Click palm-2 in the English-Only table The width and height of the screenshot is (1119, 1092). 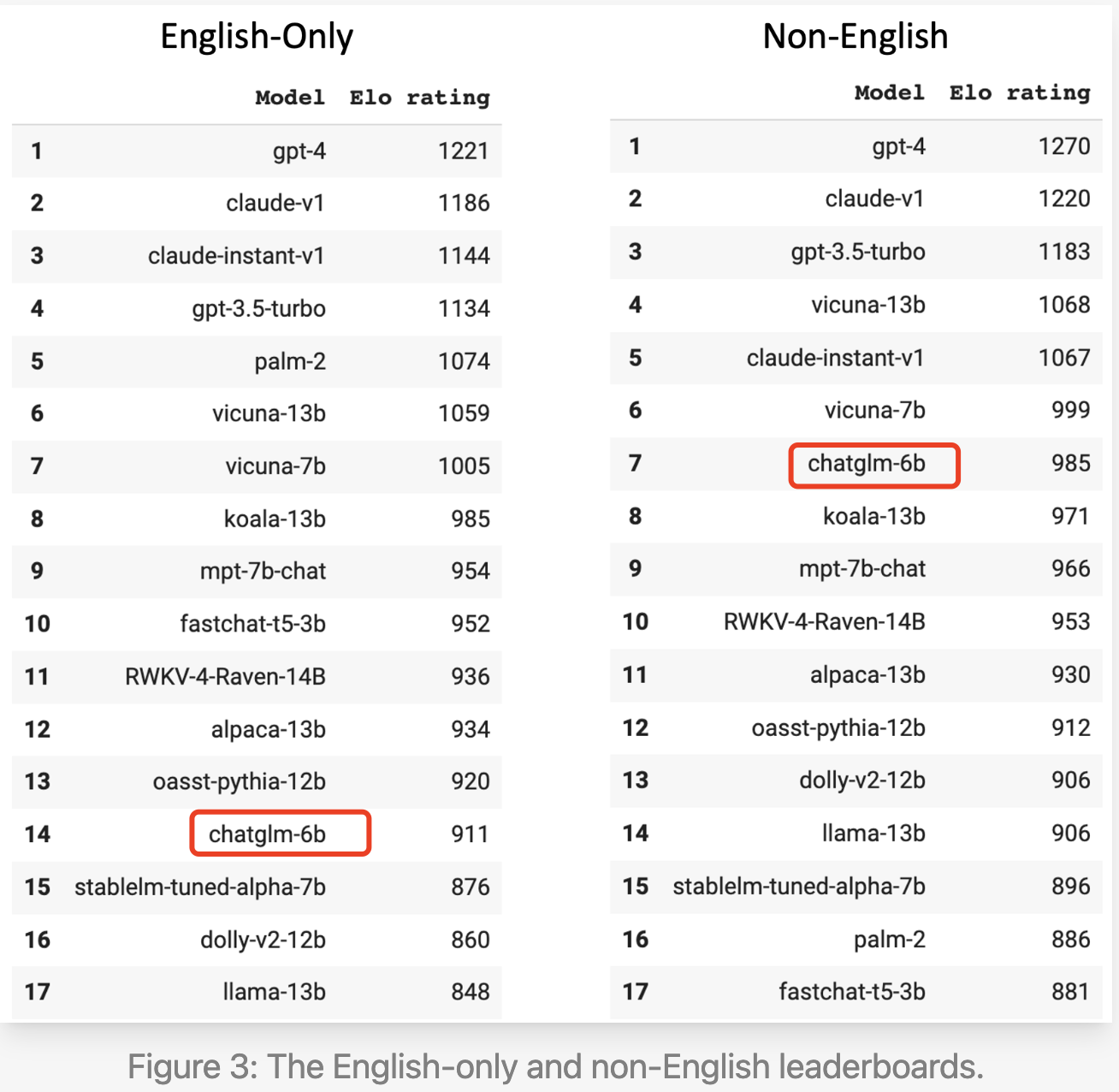point(290,361)
